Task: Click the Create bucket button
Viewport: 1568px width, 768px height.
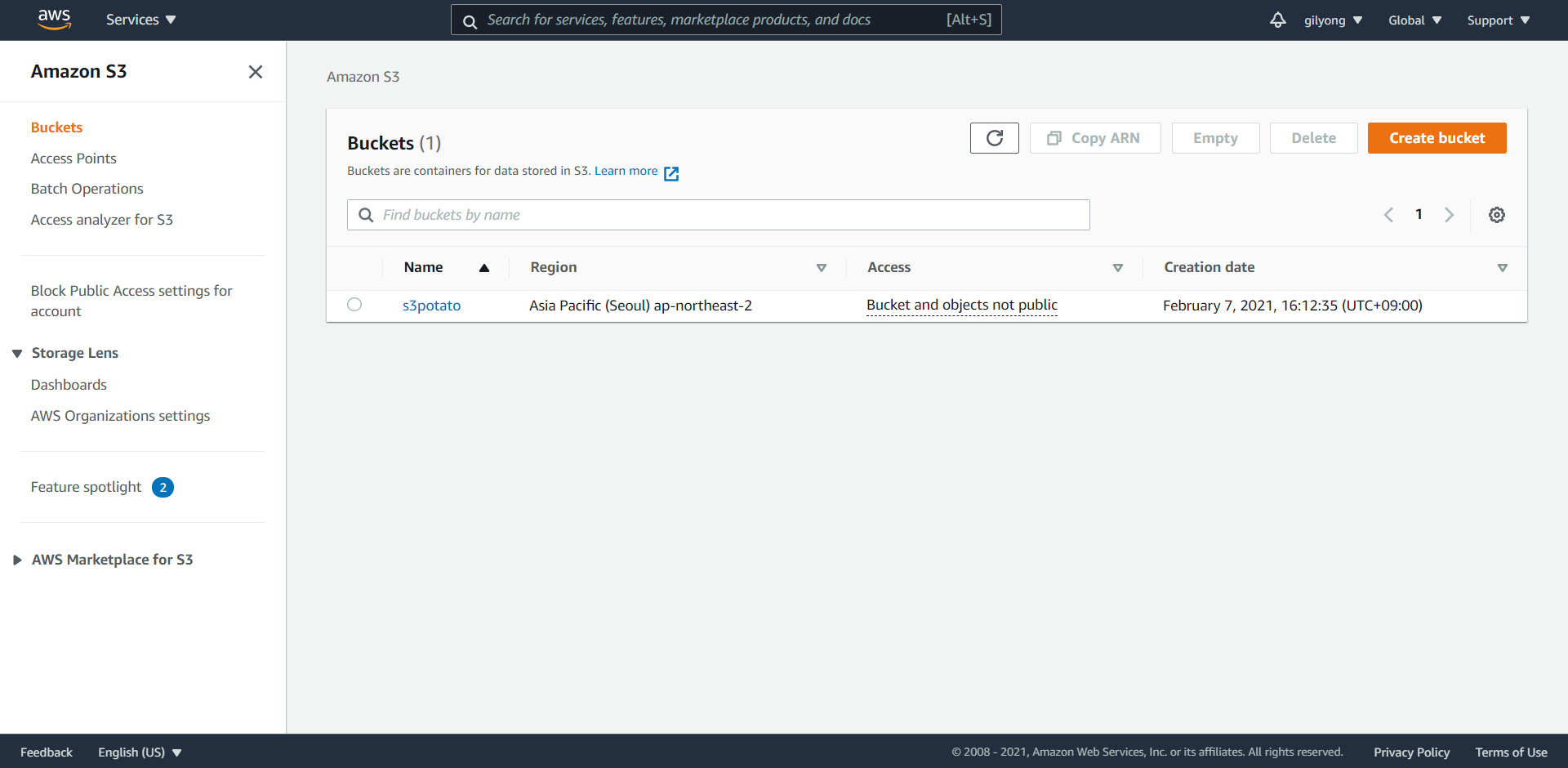Action: click(1437, 138)
